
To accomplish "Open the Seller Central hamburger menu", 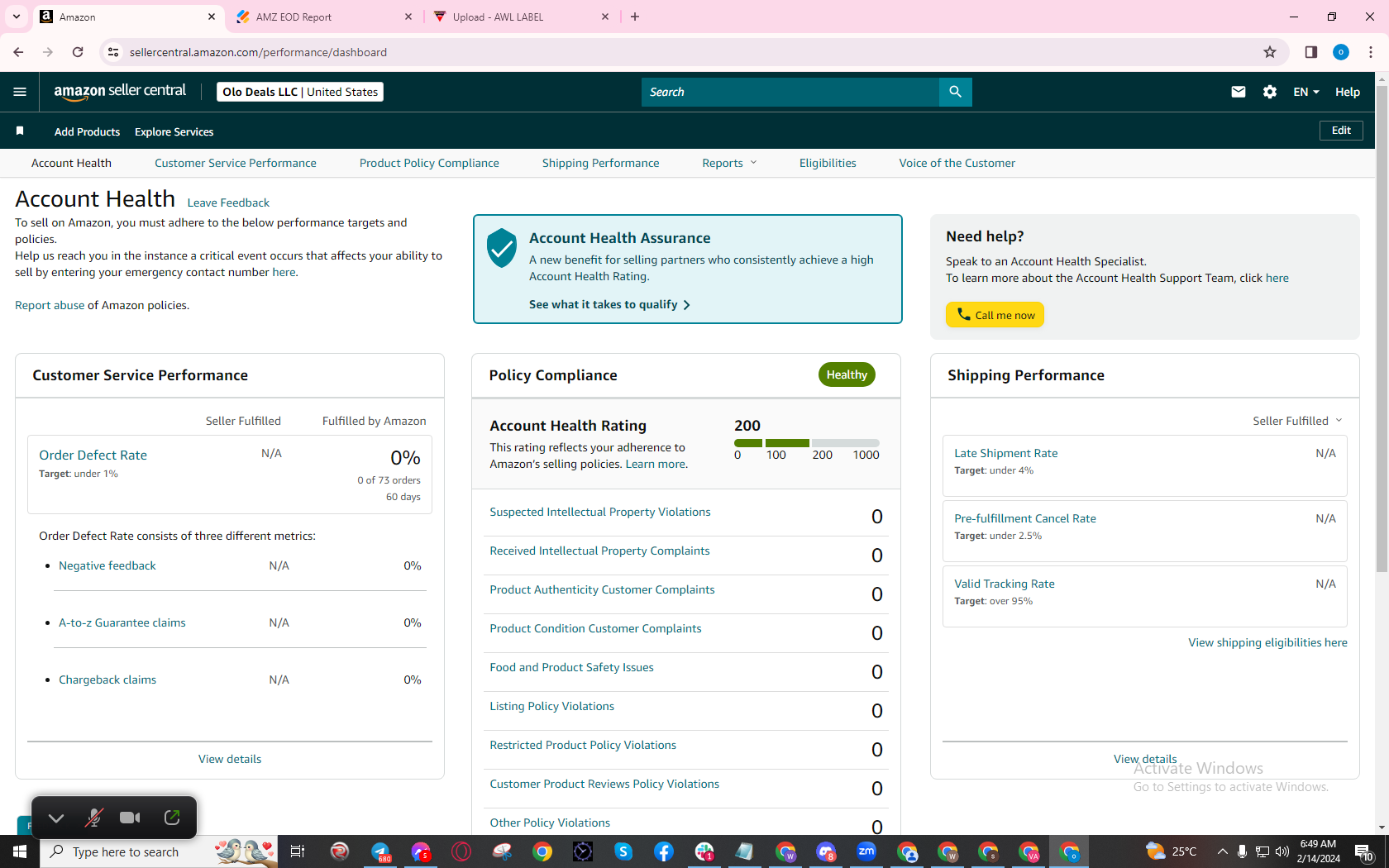I will 20,92.
